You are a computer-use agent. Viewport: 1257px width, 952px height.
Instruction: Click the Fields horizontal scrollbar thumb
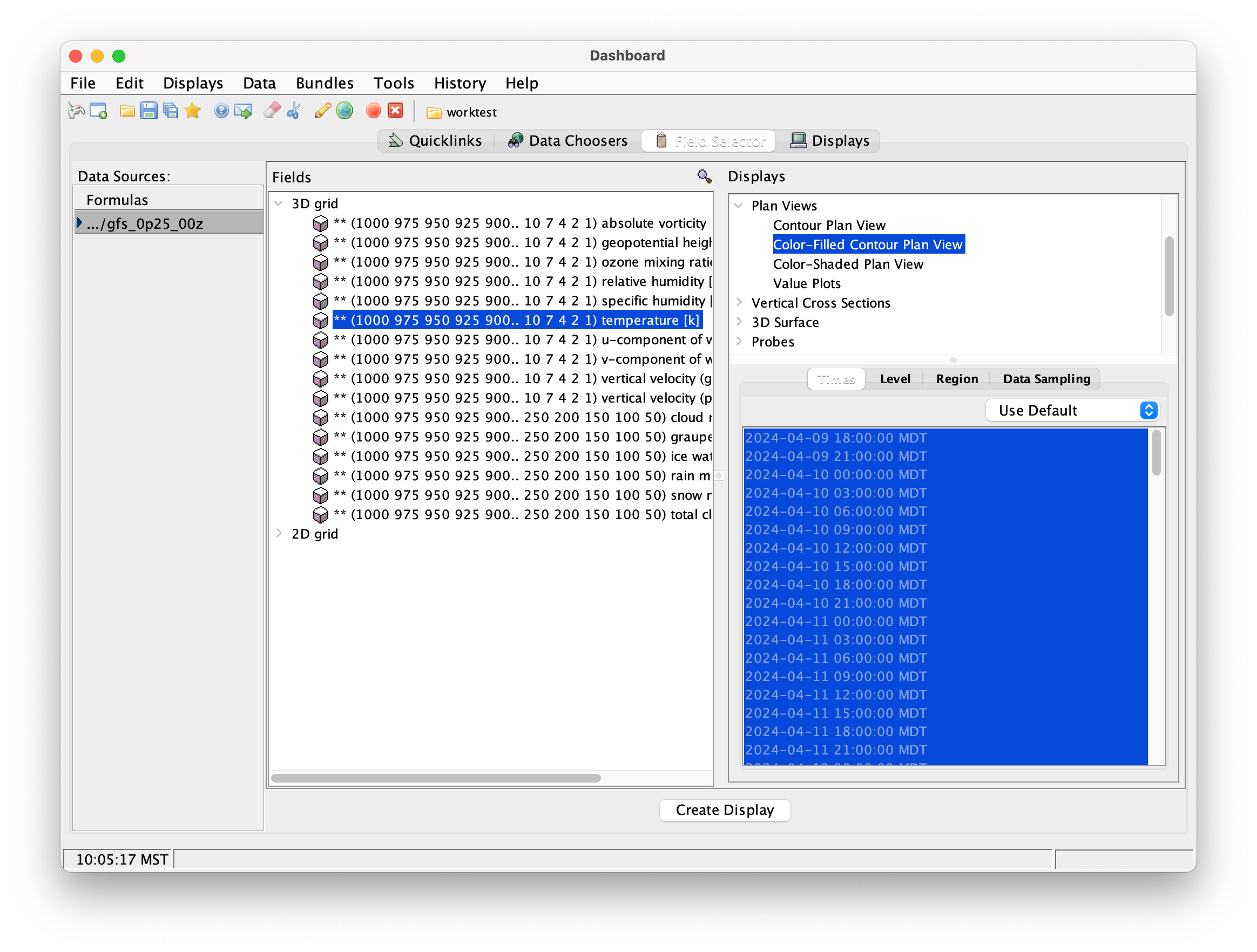[435, 778]
